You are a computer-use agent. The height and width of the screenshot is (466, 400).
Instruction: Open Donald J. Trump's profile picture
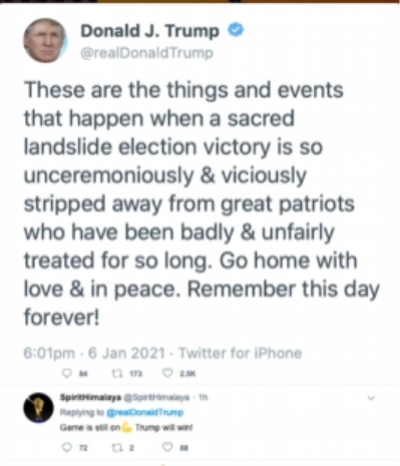click(x=45, y=41)
